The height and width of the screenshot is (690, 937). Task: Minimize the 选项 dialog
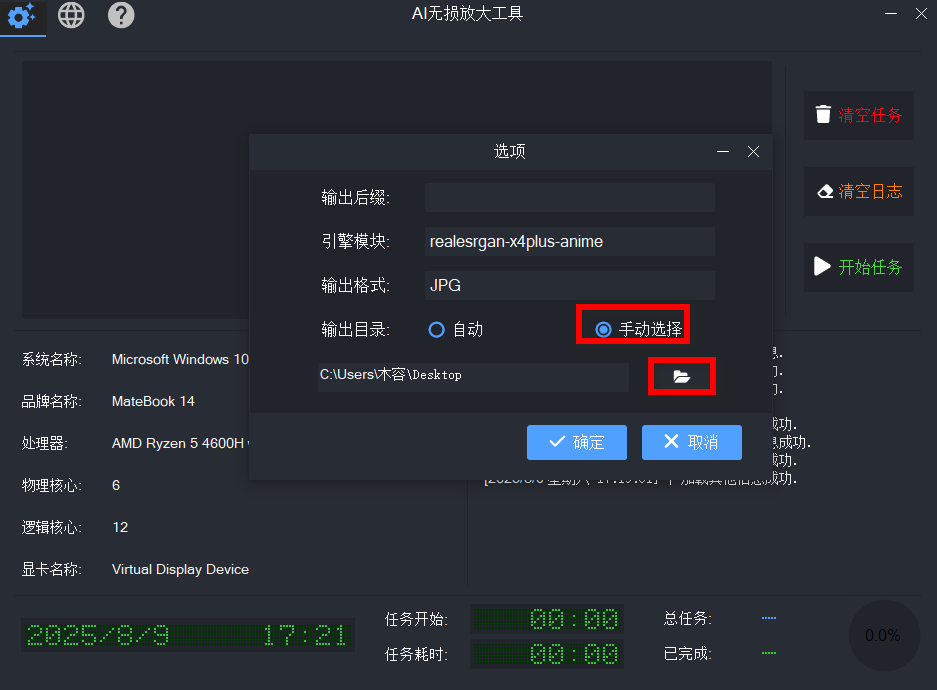tap(722, 152)
